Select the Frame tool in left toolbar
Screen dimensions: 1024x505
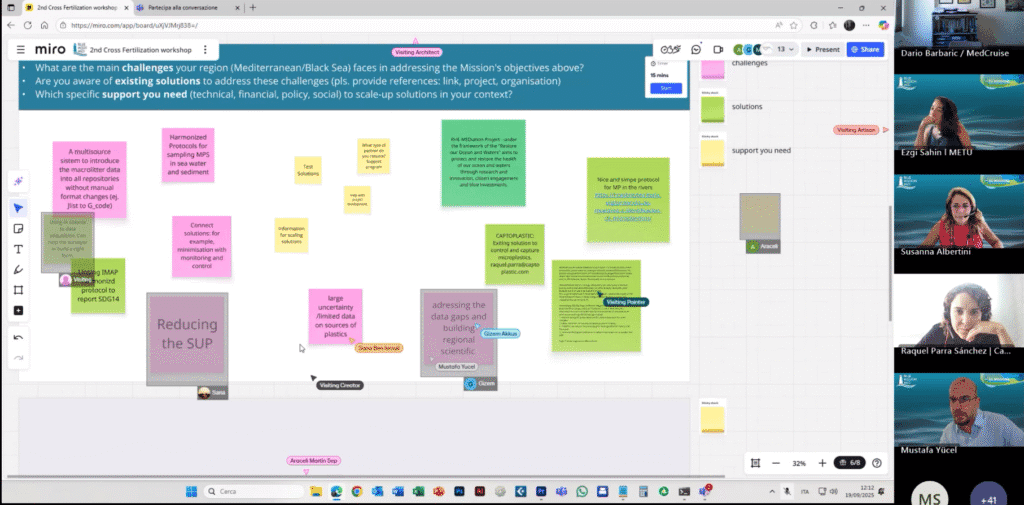18,290
